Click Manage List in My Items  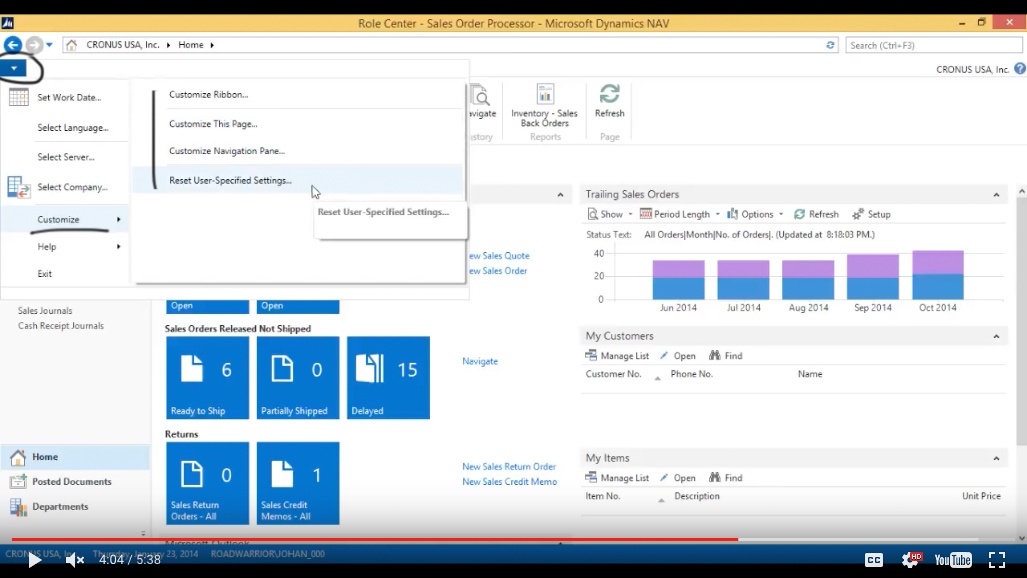click(617, 478)
